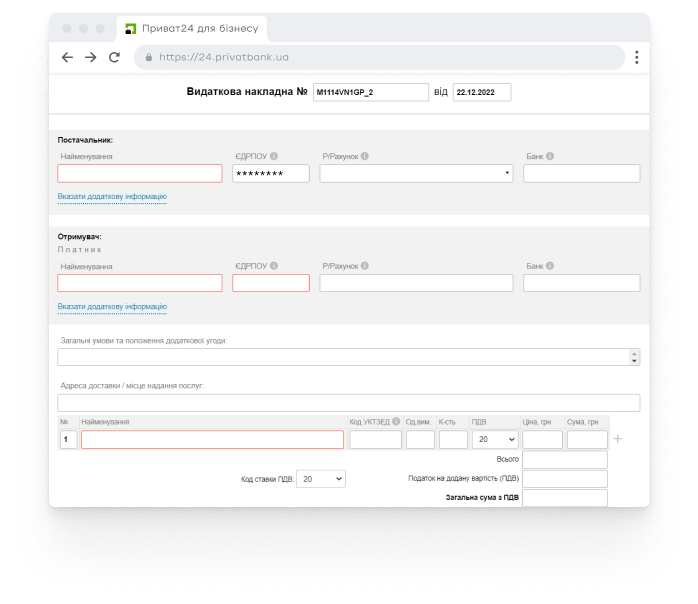Open supplier Р/Рахунок dropdown
This screenshot has height=604, width=698.
(416, 174)
